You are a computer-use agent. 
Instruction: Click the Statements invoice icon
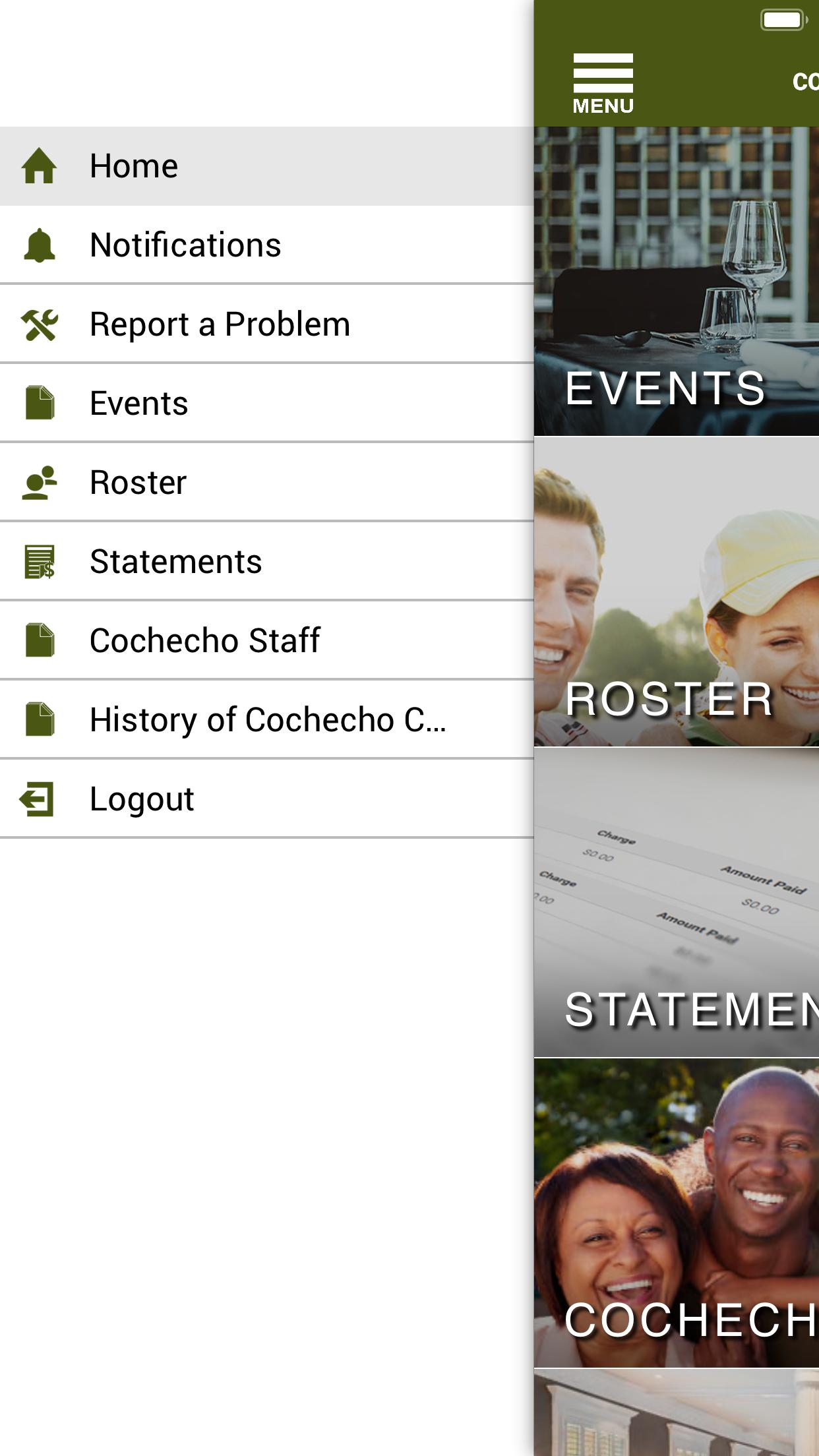click(x=39, y=562)
